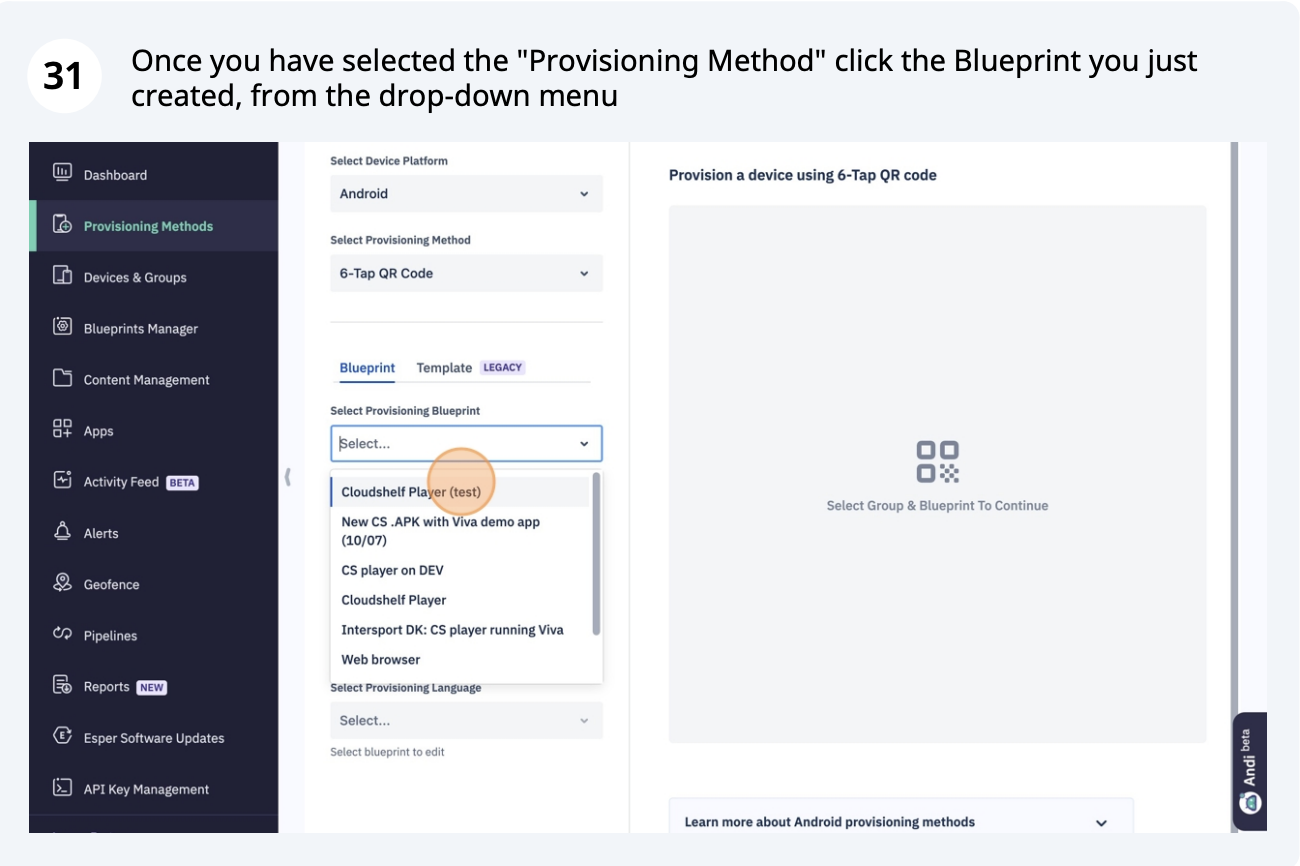Open the Andi beta assistant widget
Screen dimensions: 1300x866
1250,770
